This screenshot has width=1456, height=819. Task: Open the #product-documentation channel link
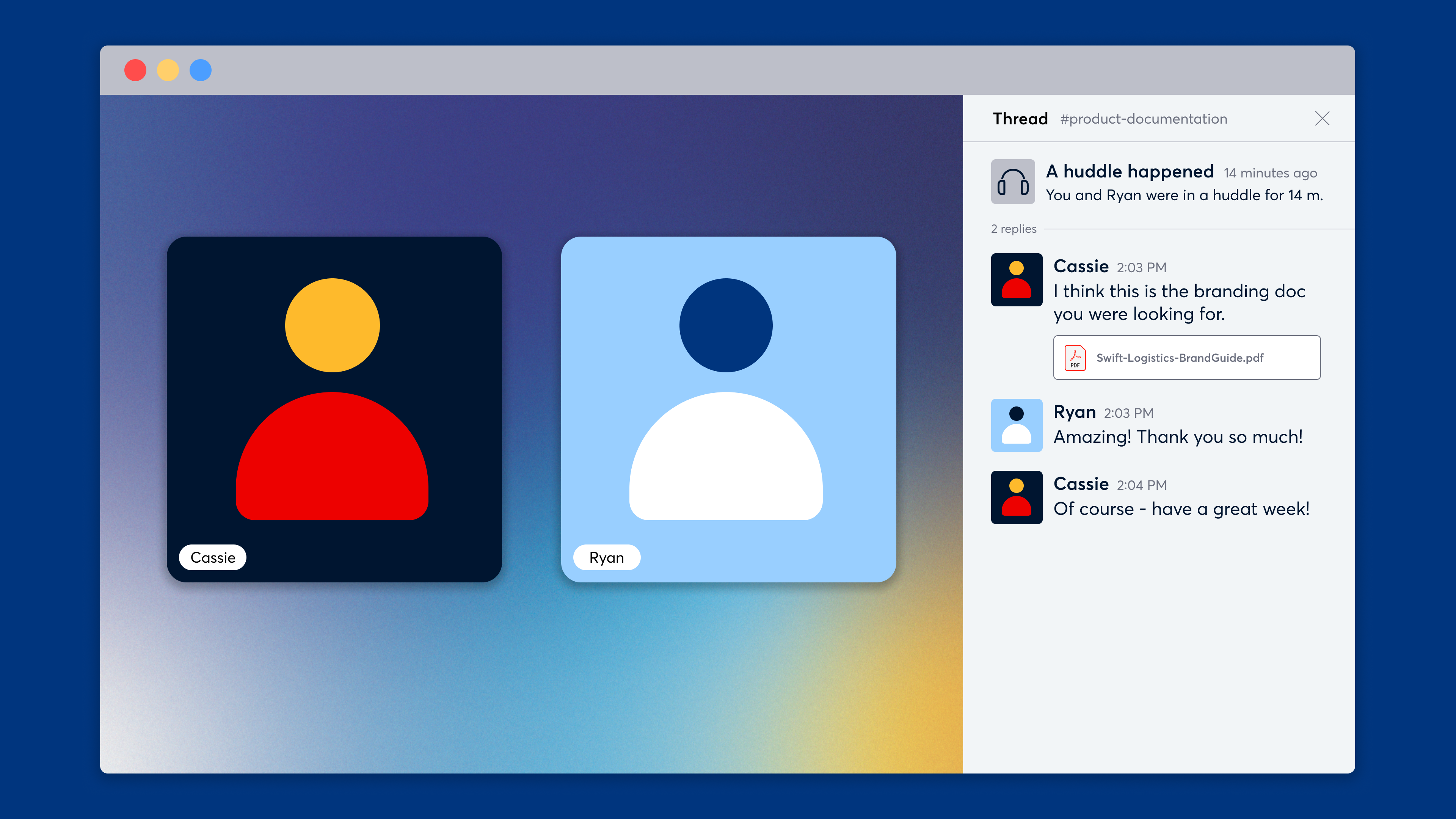click(1144, 119)
